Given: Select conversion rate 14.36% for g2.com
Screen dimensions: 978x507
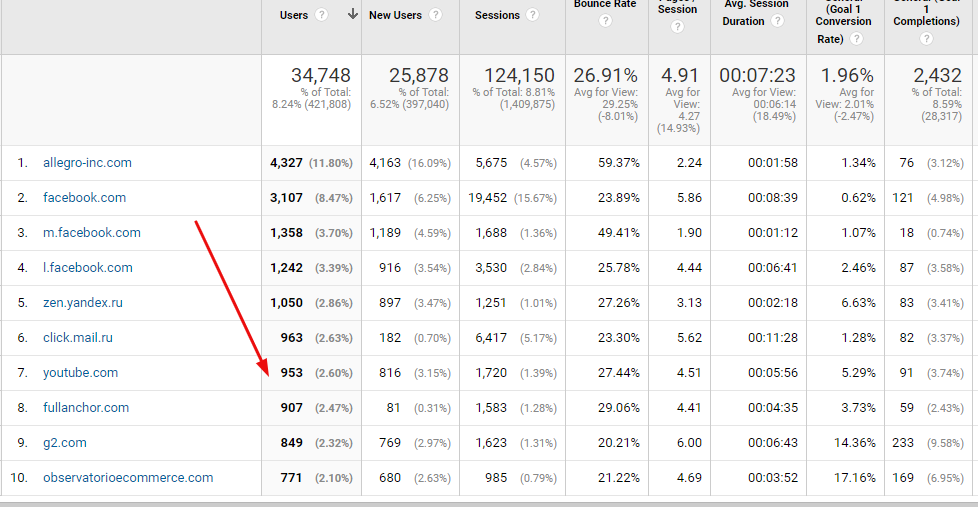Looking at the screenshot, I should click(x=855, y=443).
